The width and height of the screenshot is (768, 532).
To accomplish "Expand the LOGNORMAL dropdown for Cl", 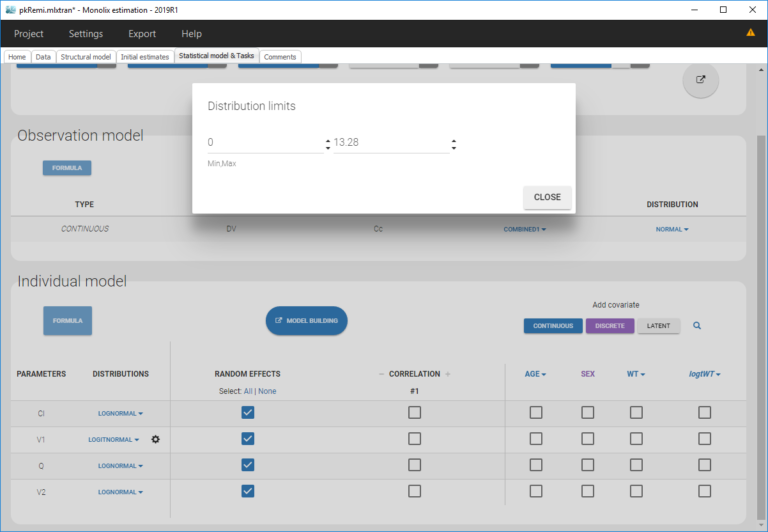I will (x=120, y=413).
